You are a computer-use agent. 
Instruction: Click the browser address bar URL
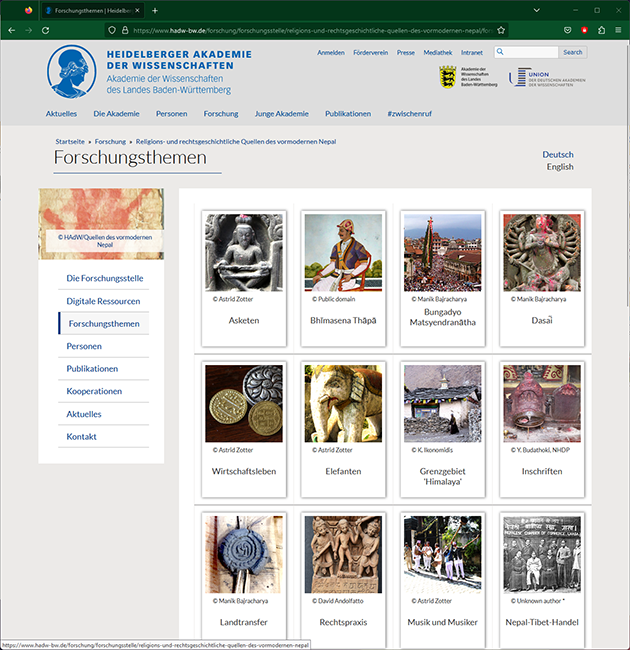(313, 30)
